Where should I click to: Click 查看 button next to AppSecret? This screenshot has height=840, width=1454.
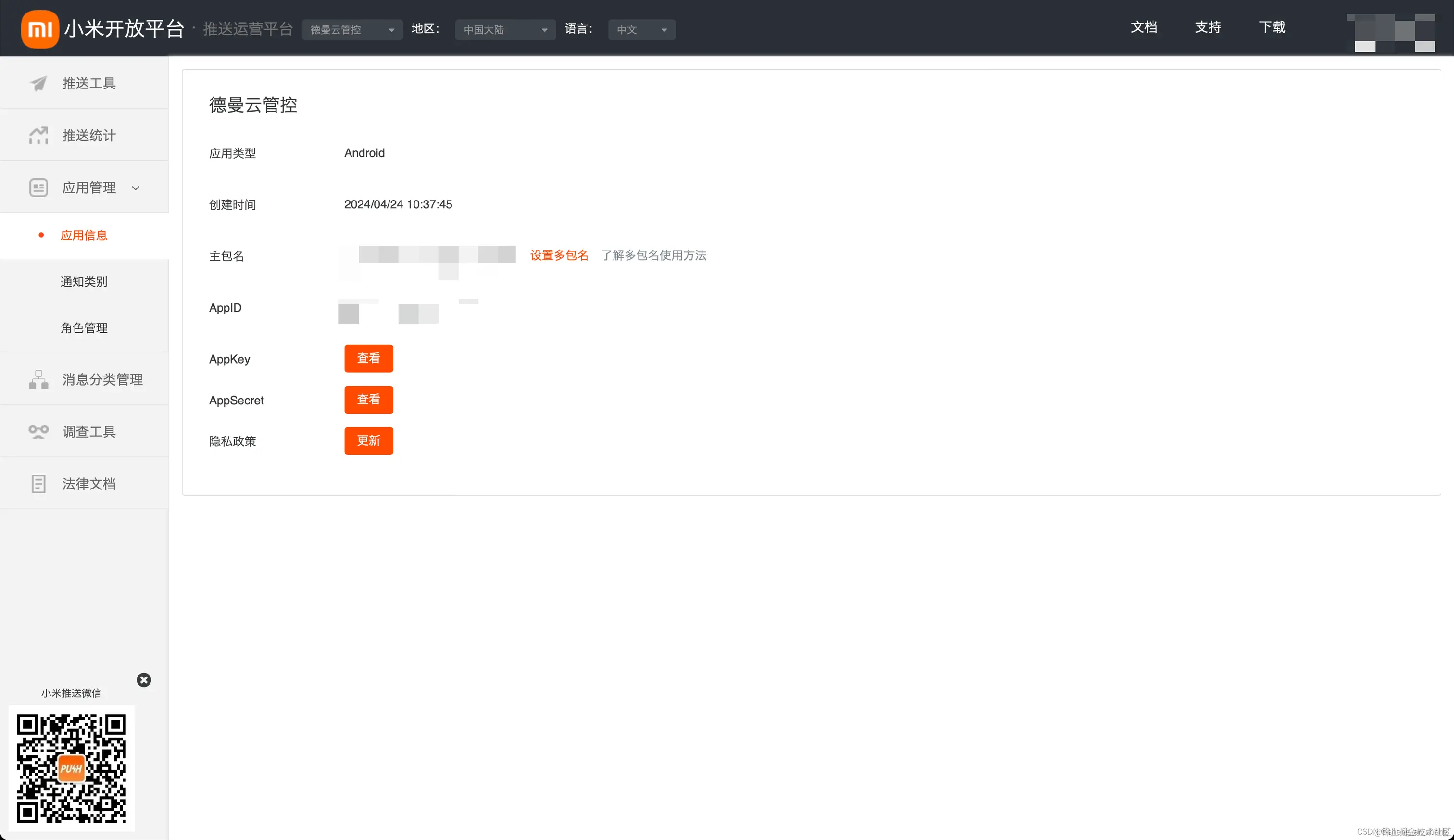[368, 400]
